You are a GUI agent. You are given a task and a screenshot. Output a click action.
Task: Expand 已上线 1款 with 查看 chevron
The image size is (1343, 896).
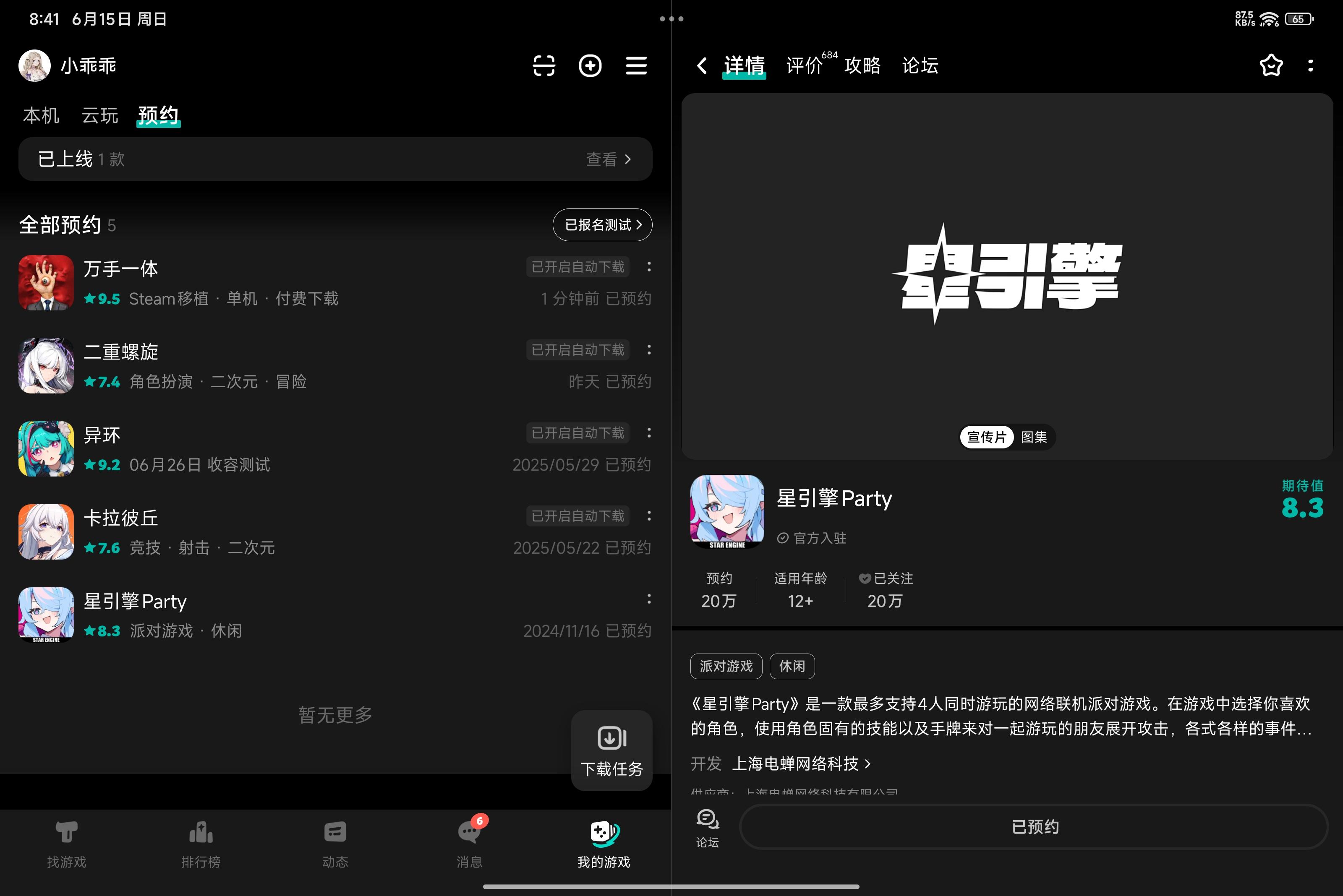click(x=335, y=159)
